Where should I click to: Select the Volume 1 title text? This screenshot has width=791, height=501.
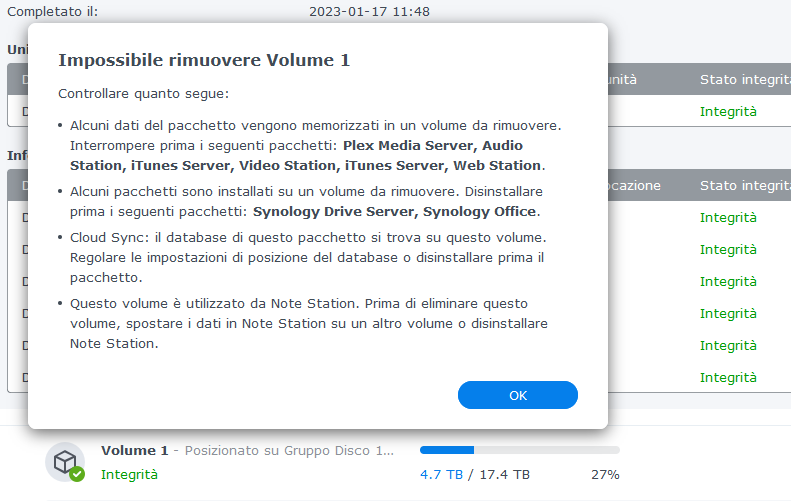point(135,450)
